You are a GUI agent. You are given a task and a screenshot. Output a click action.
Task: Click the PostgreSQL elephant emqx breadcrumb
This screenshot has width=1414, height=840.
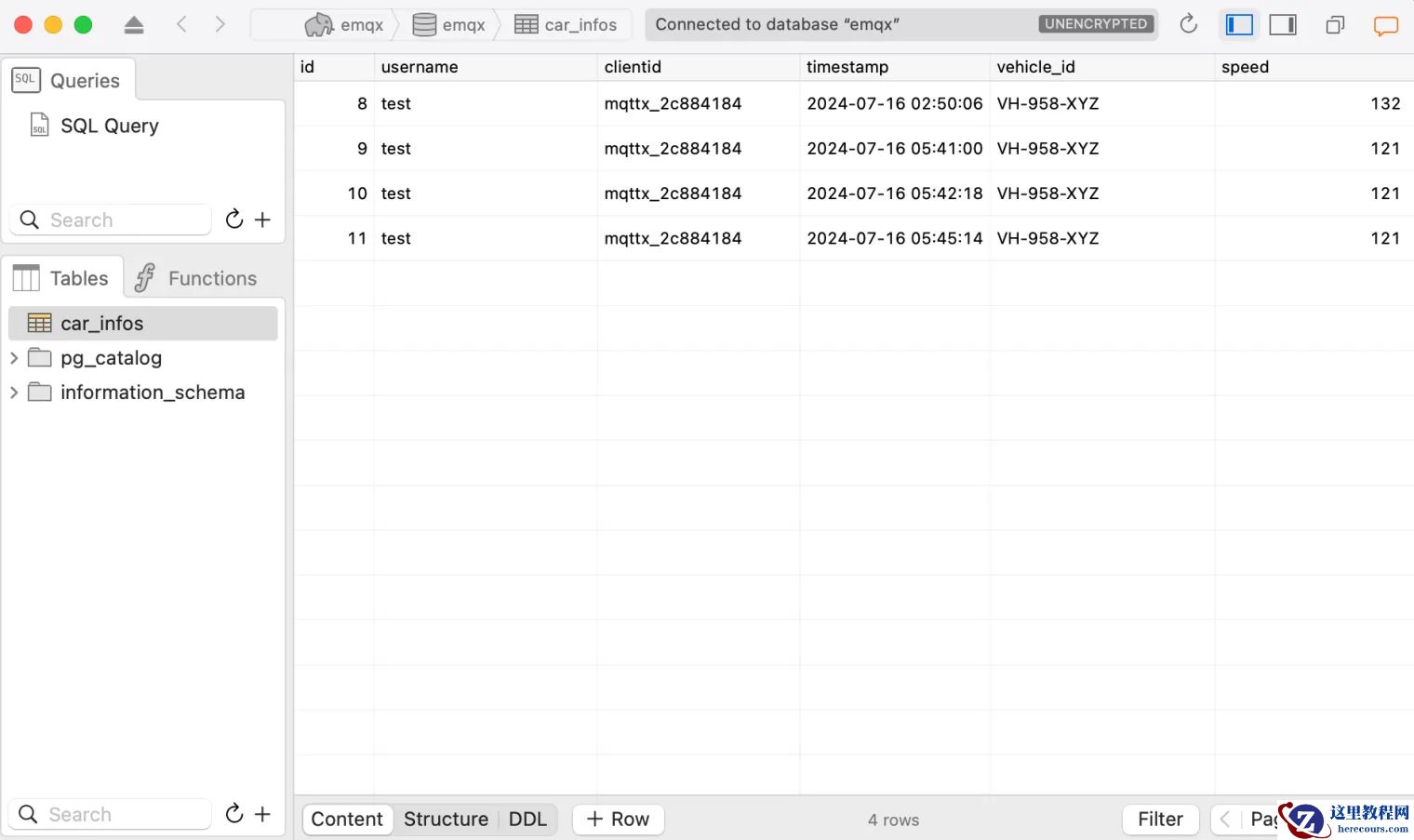[343, 25]
